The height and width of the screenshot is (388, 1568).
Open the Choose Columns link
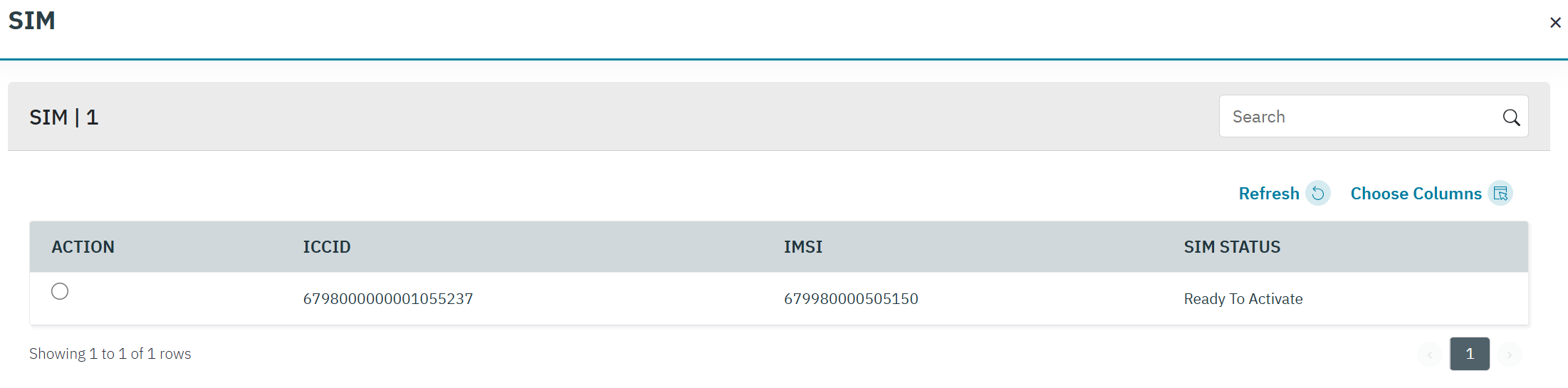1416,194
